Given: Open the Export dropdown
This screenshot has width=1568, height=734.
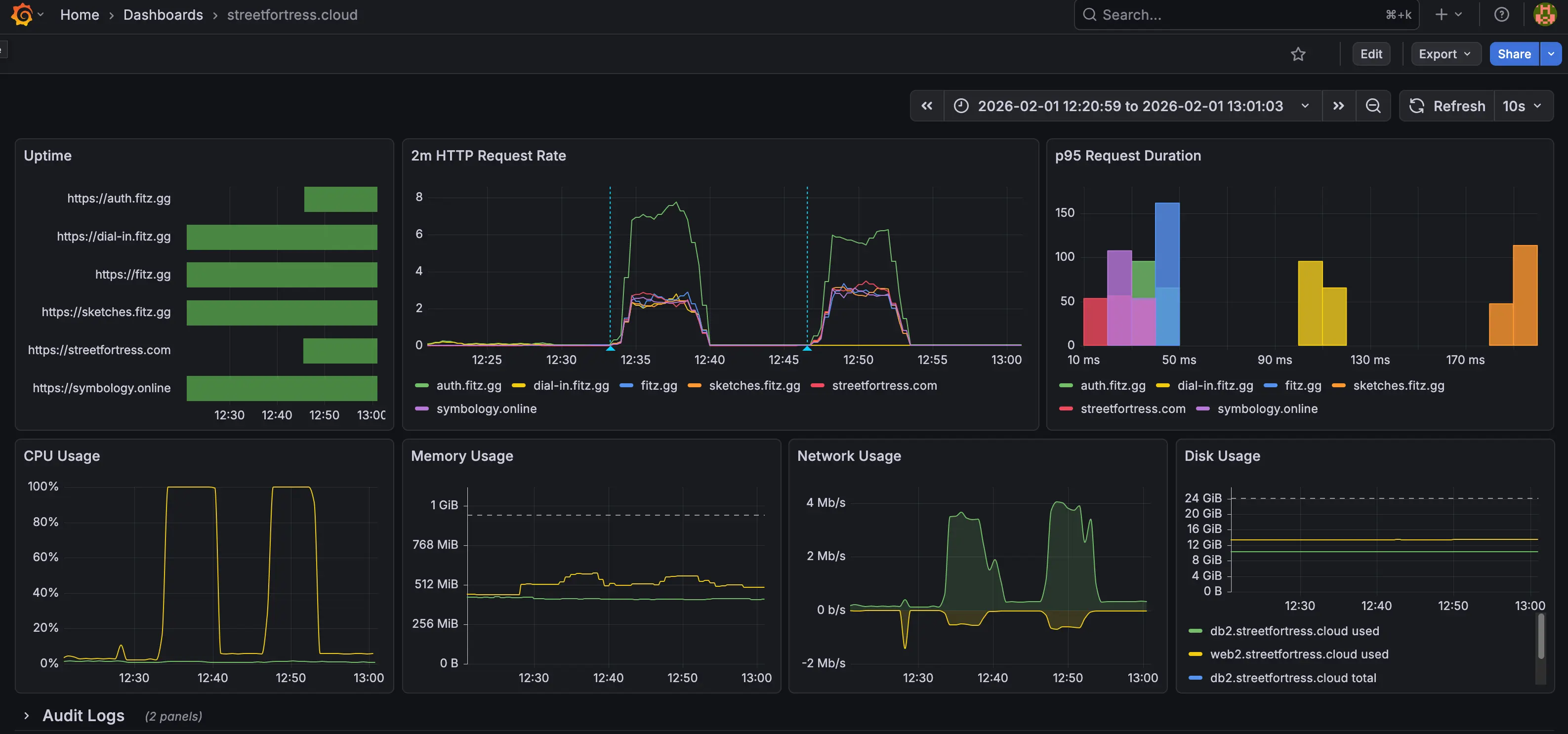Looking at the screenshot, I should (1445, 54).
